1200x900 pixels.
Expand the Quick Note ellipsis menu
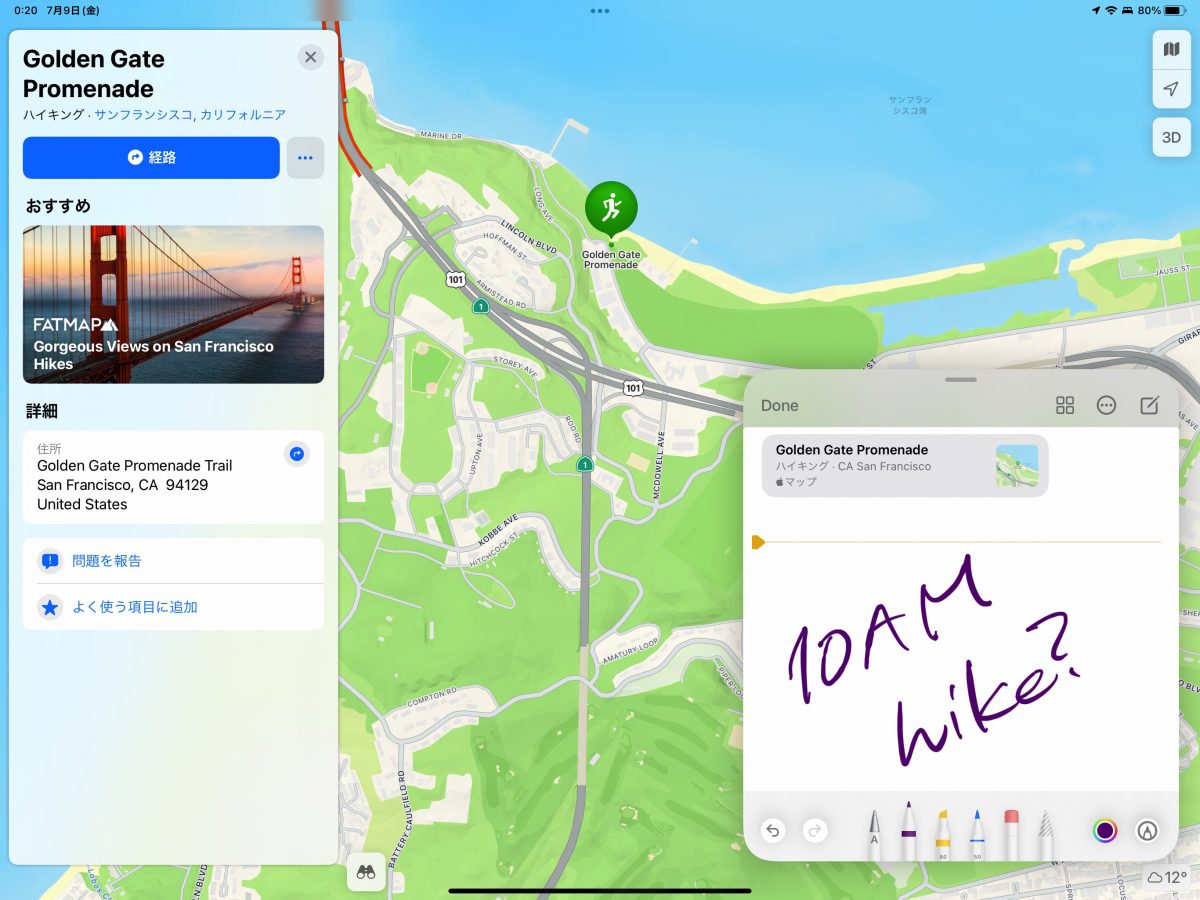coord(1106,405)
